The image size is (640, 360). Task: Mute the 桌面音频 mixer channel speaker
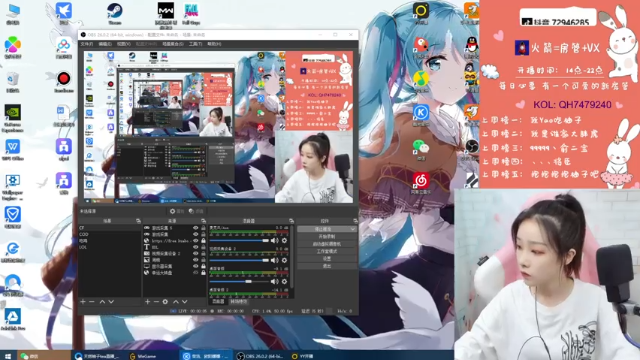[x=275, y=281]
